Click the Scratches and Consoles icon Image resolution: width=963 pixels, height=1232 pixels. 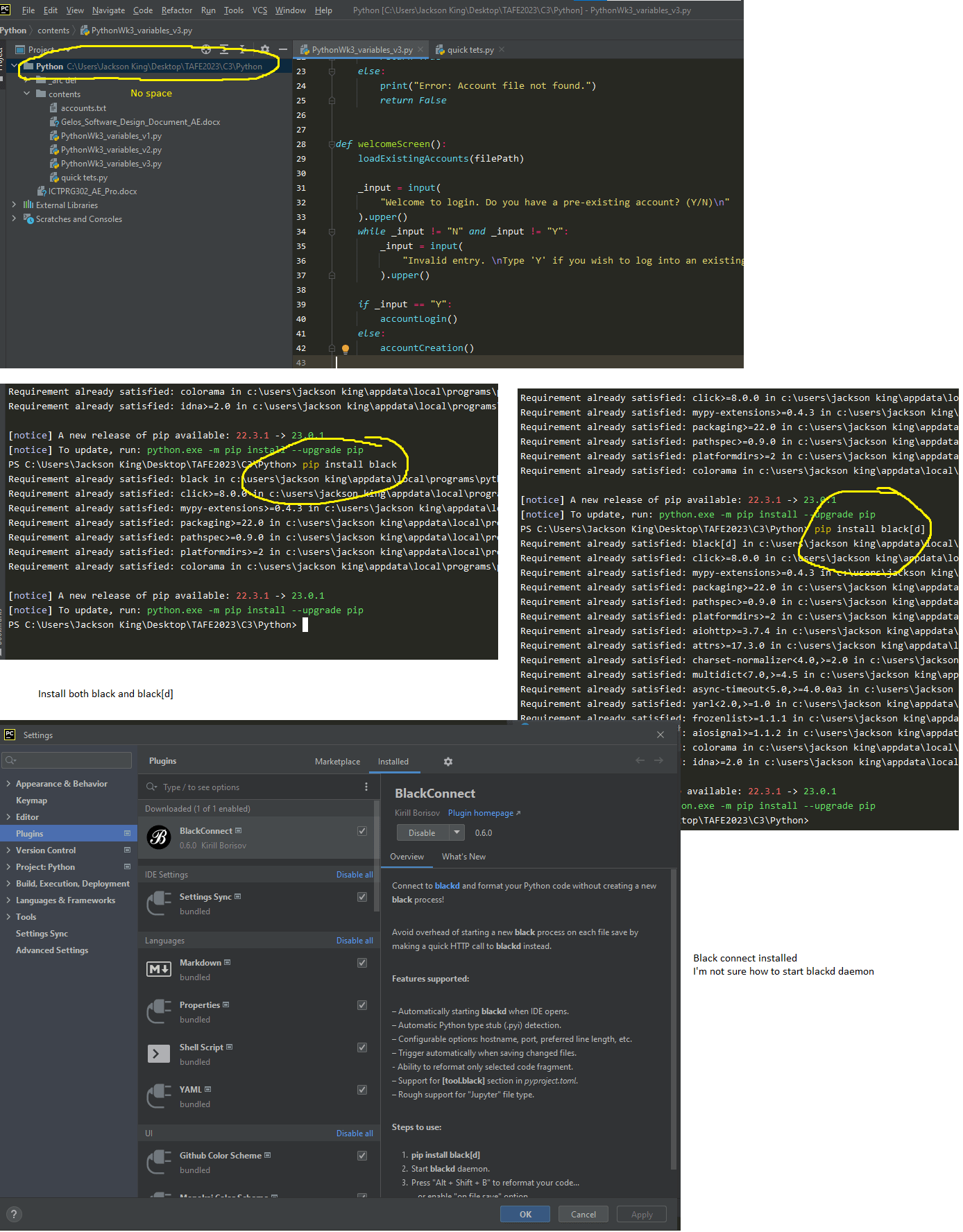(x=28, y=219)
